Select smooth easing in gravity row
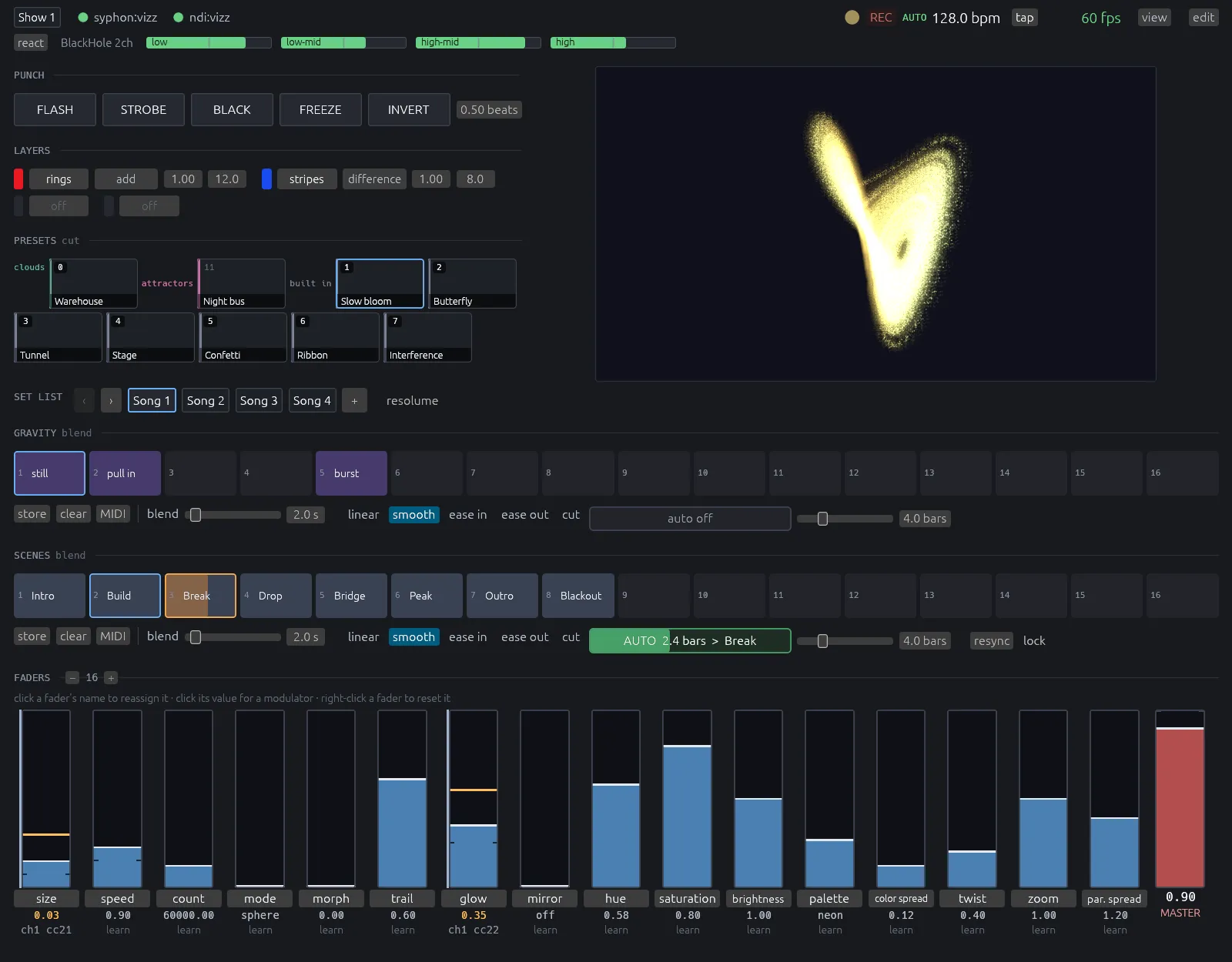The width and height of the screenshot is (1232, 962). tap(413, 514)
